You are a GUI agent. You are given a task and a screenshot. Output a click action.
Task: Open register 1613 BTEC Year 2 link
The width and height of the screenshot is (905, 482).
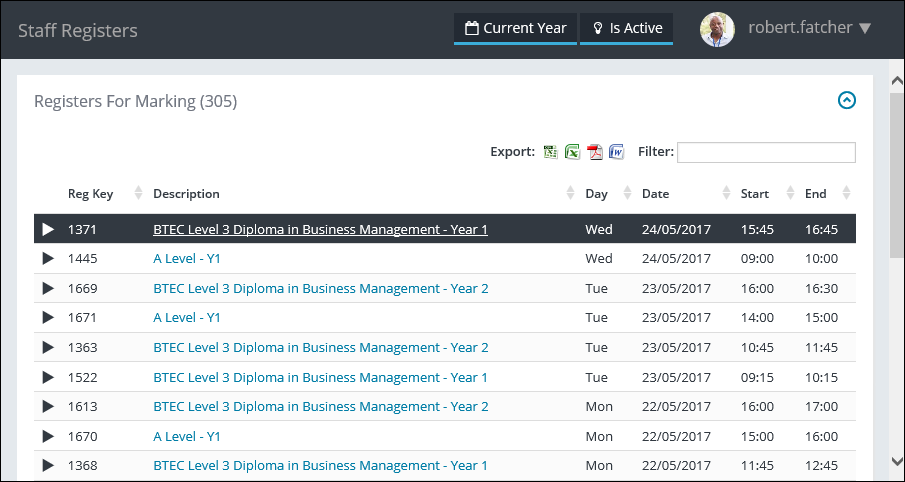click(320, 407)
